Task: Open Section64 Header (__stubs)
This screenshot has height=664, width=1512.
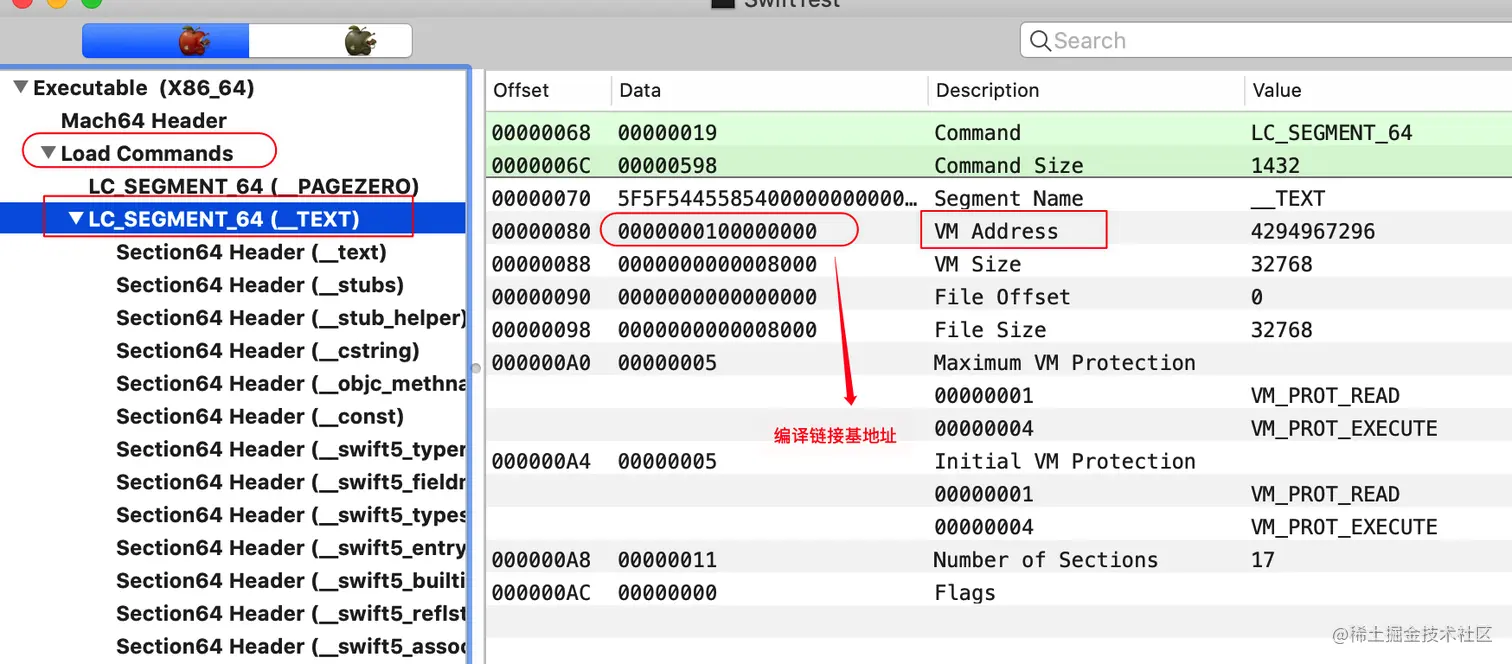Action: 260,285
